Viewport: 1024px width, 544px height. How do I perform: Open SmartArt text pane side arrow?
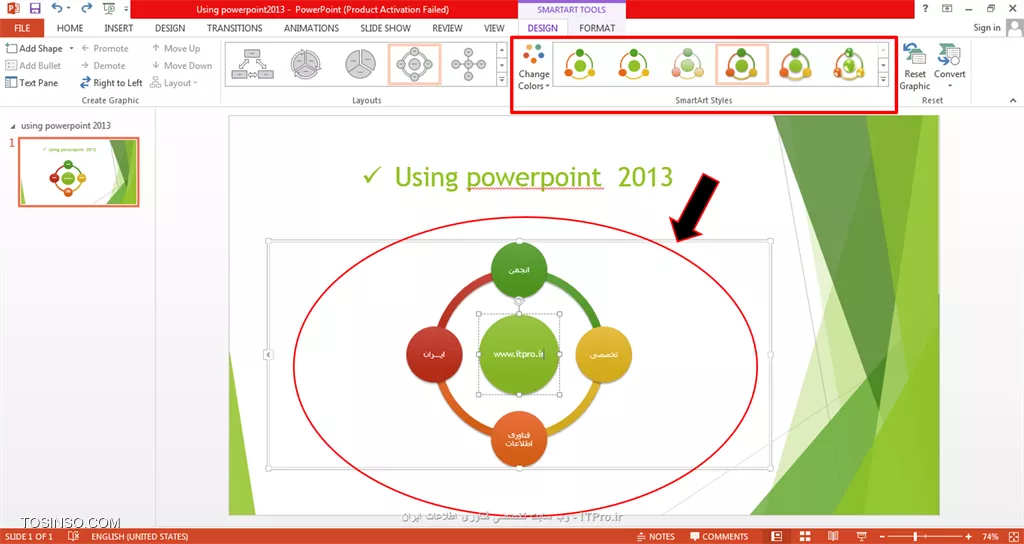[268, 355]
